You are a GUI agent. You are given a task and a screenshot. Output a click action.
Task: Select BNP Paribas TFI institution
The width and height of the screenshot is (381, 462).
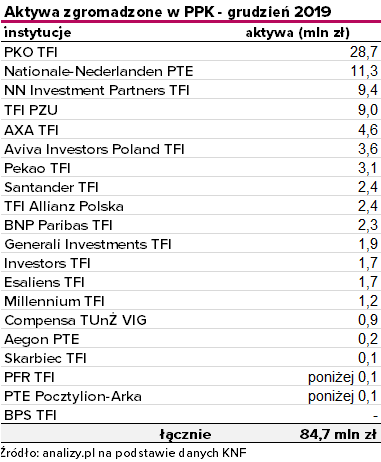point(58,225)
